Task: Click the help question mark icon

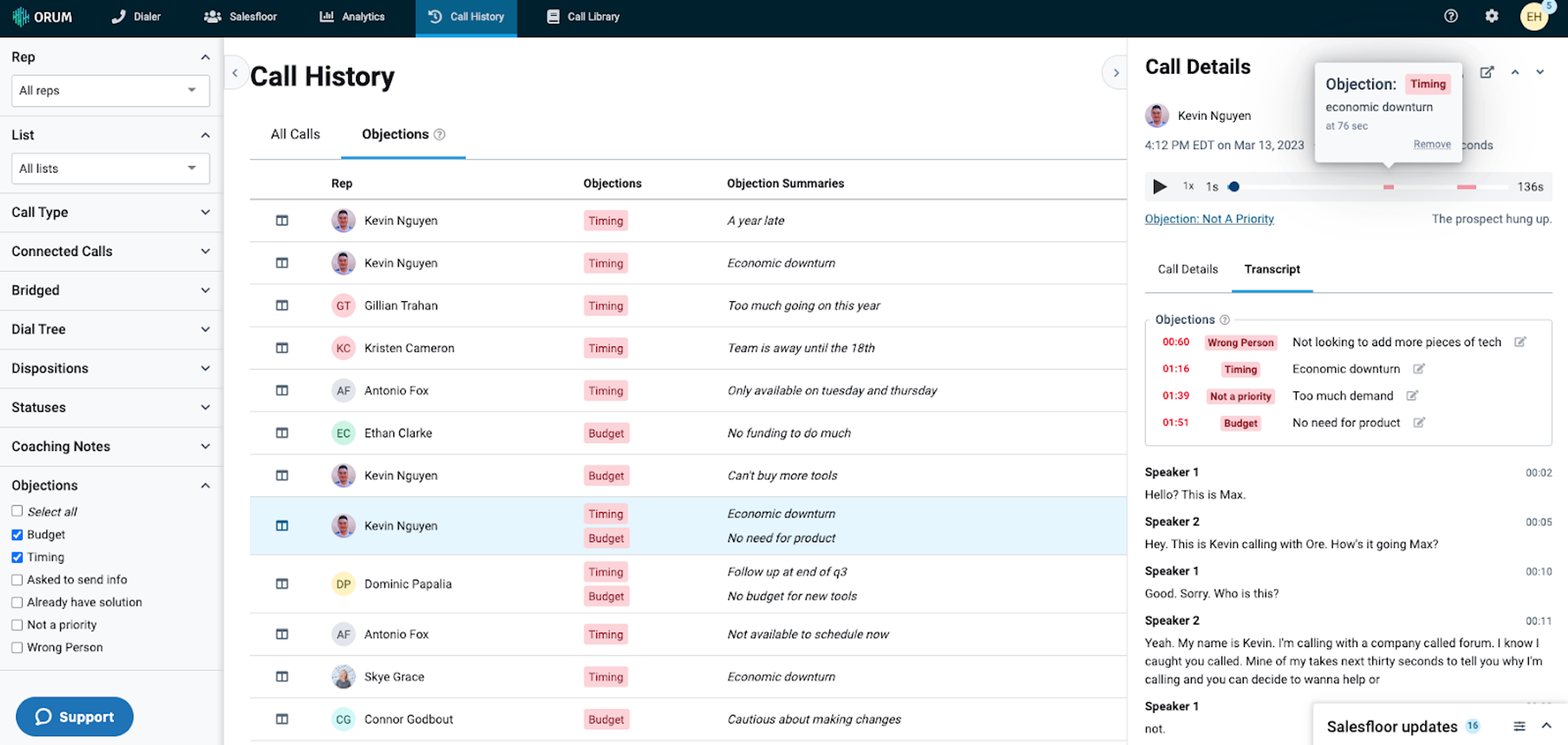Action: (x=1450, y=16)
